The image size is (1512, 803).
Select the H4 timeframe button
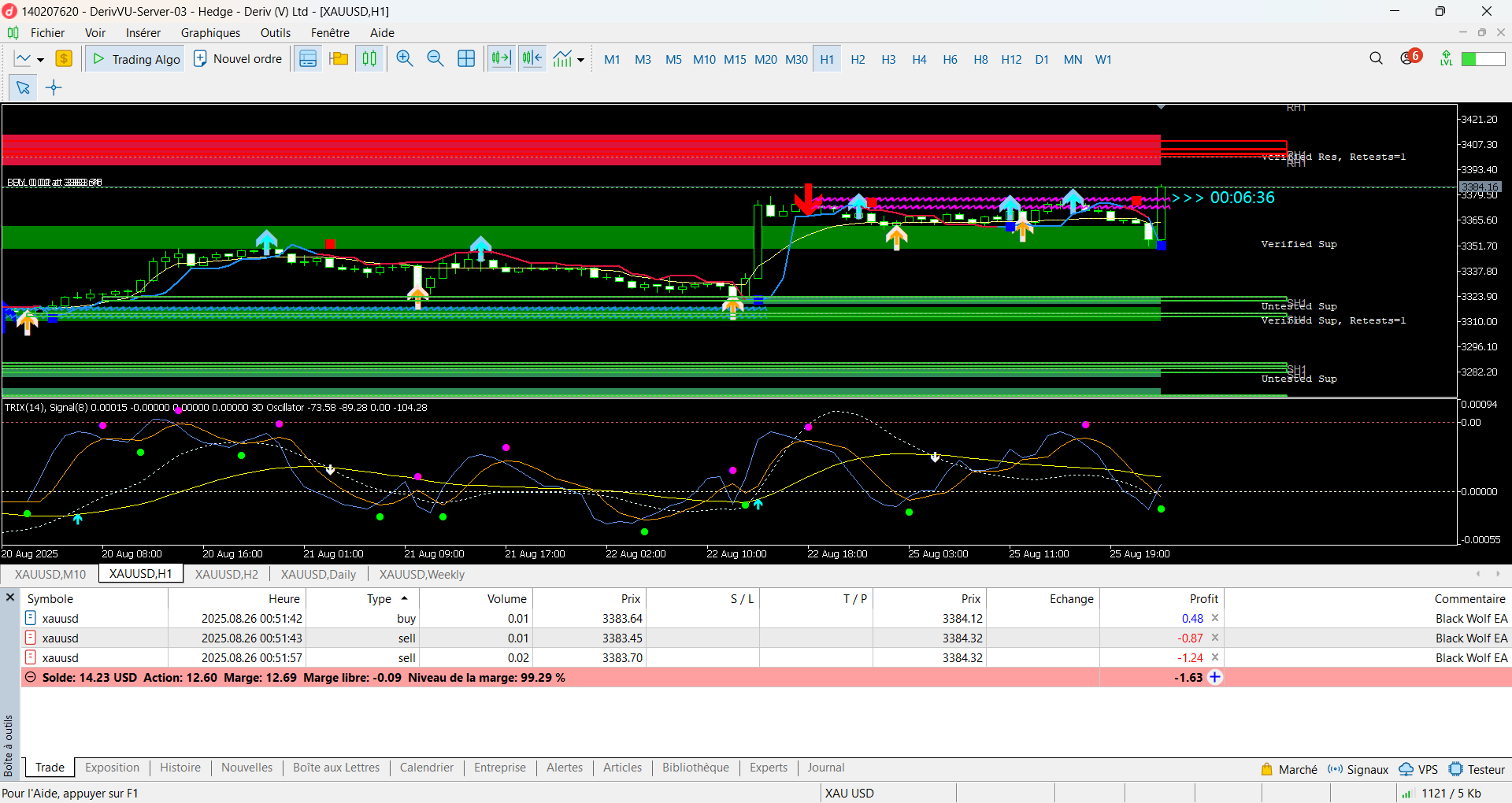919,60
